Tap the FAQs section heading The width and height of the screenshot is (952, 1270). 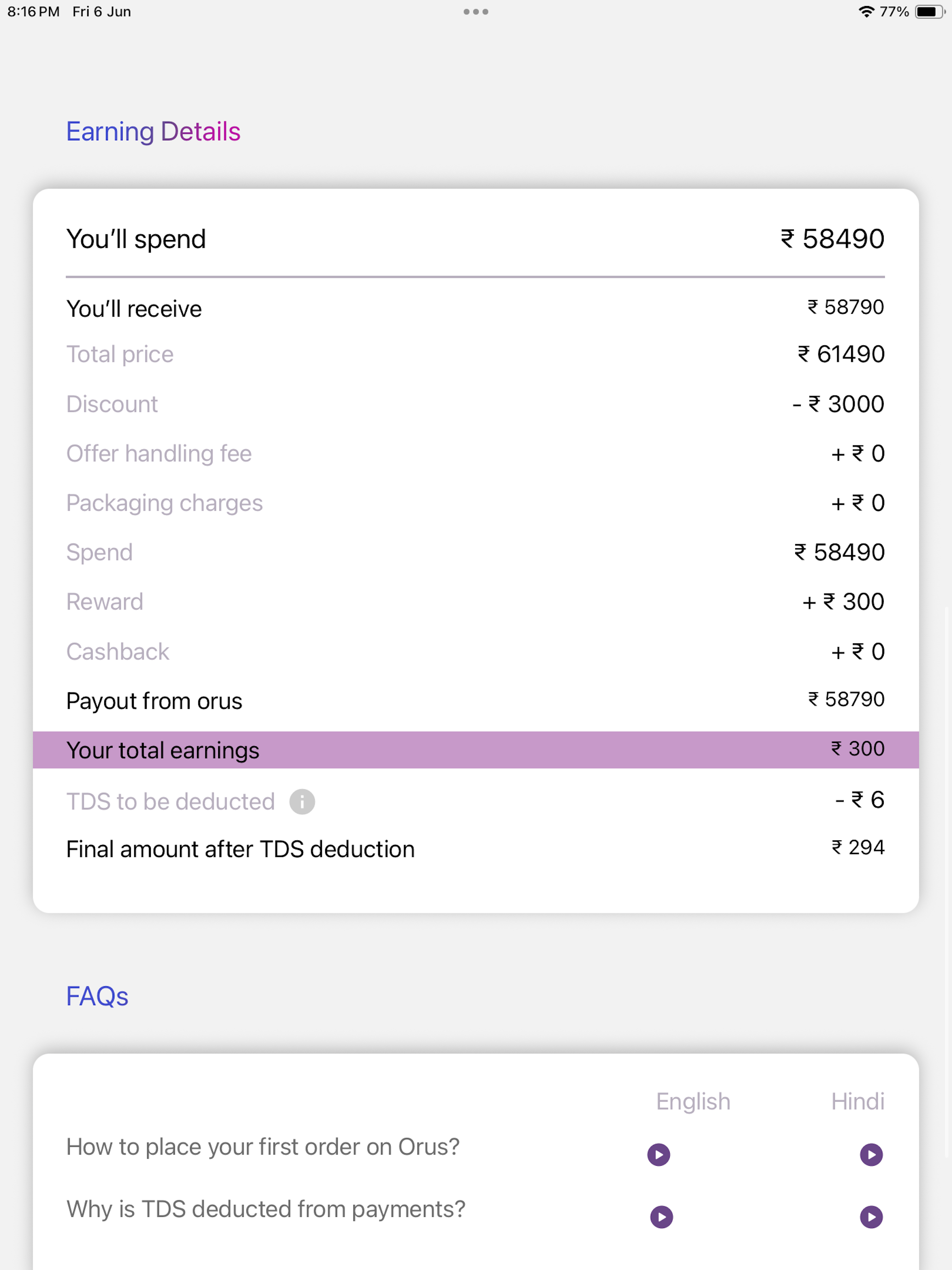coord(97,996)
